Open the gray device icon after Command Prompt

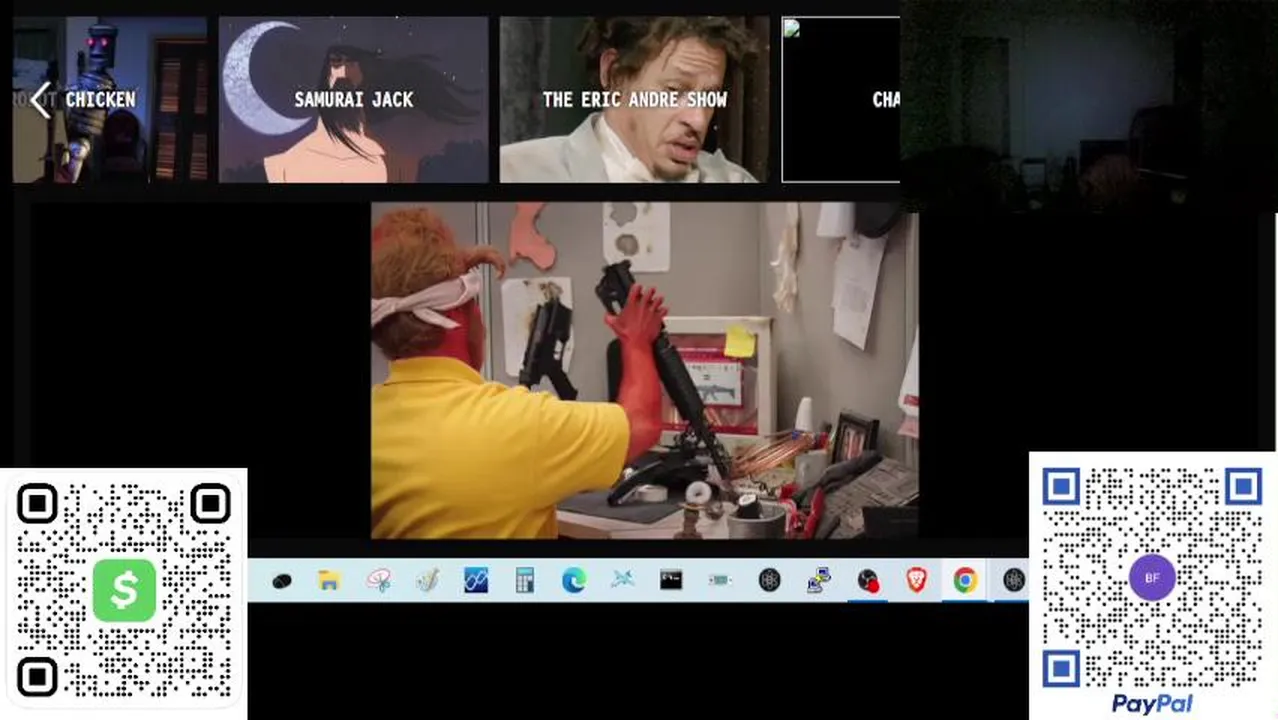[720, 580]
